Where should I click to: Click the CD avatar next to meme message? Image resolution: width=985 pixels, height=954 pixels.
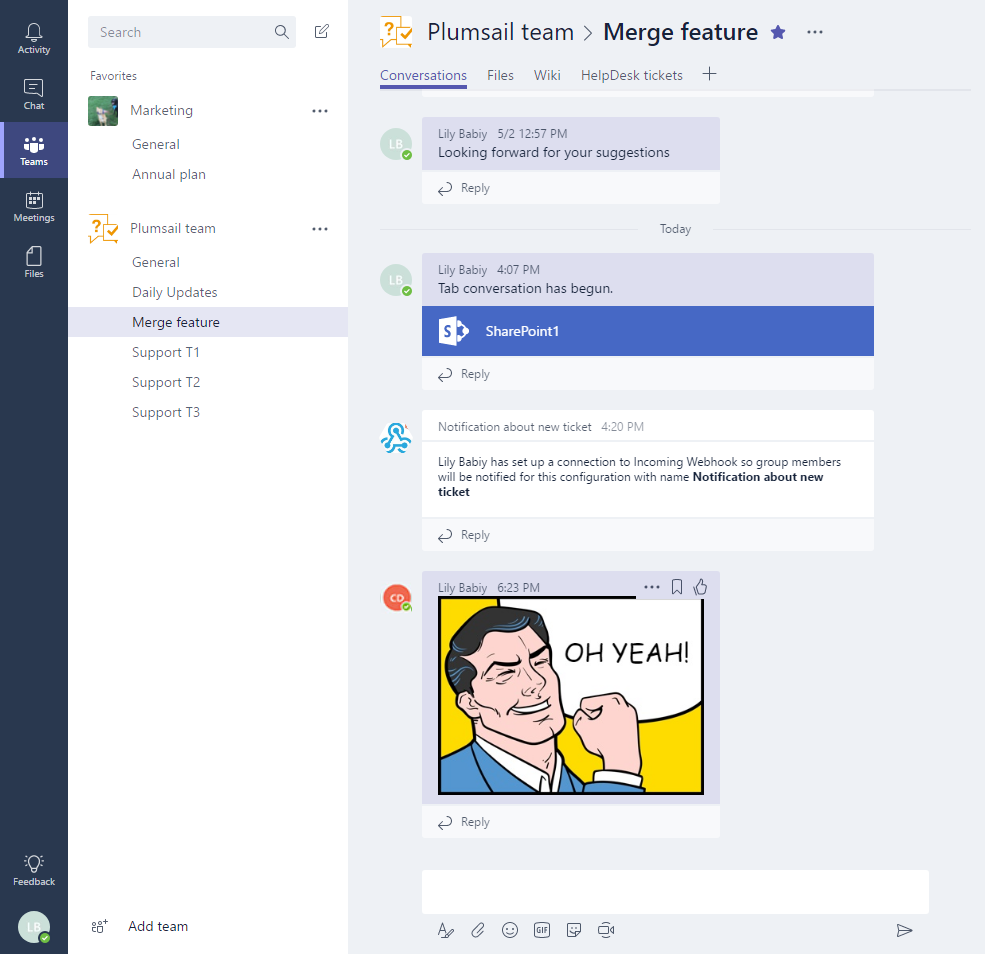tap(397, 598)
